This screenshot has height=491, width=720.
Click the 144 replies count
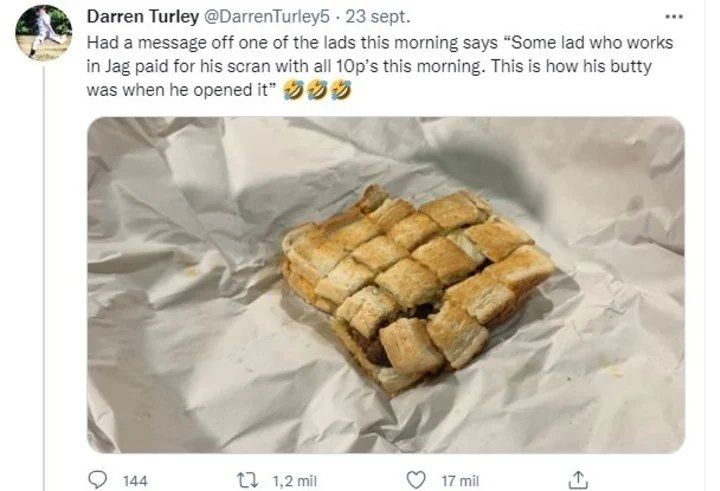[135, 482]
